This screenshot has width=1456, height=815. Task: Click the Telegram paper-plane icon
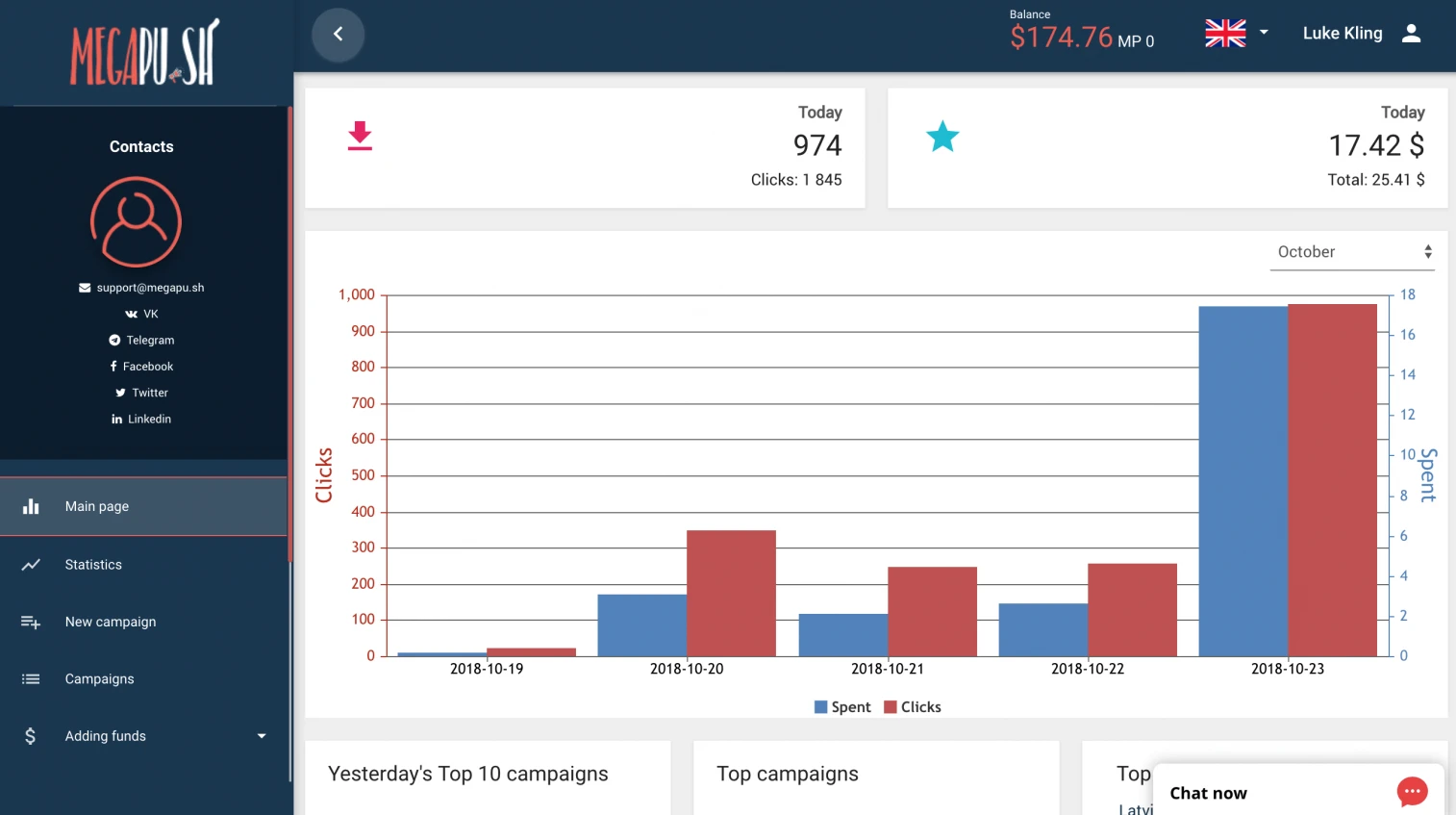pyautogui.click(x=114, y=341)
